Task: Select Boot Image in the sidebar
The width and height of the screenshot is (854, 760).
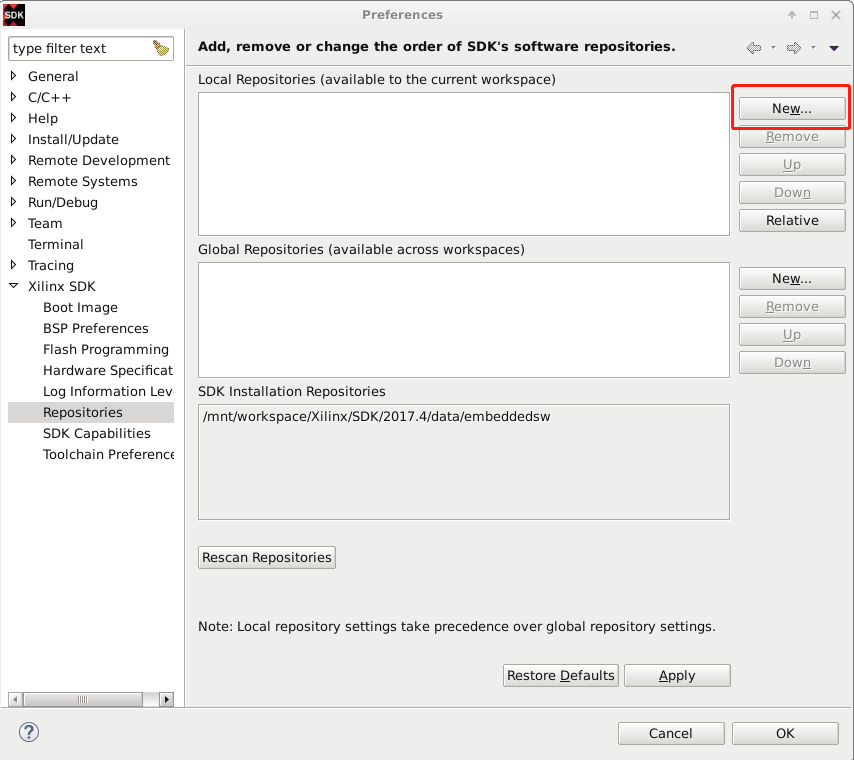Action: click(80, 307)
